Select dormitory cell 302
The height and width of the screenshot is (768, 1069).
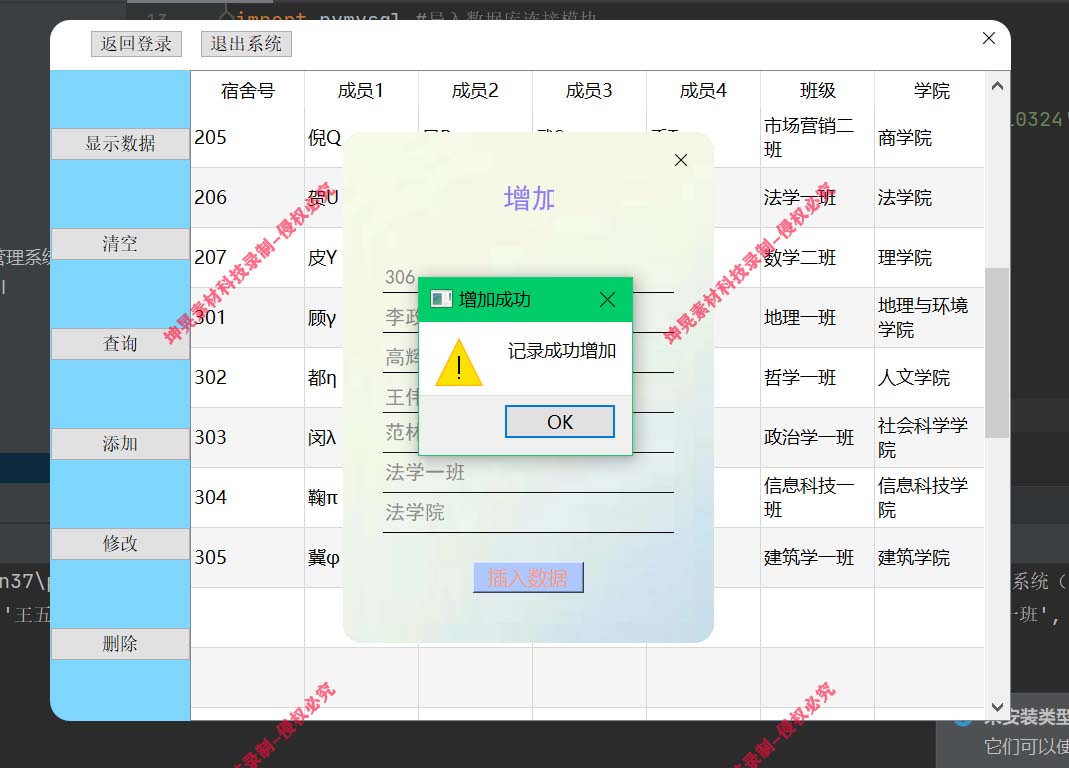click(x=247, y=378)
